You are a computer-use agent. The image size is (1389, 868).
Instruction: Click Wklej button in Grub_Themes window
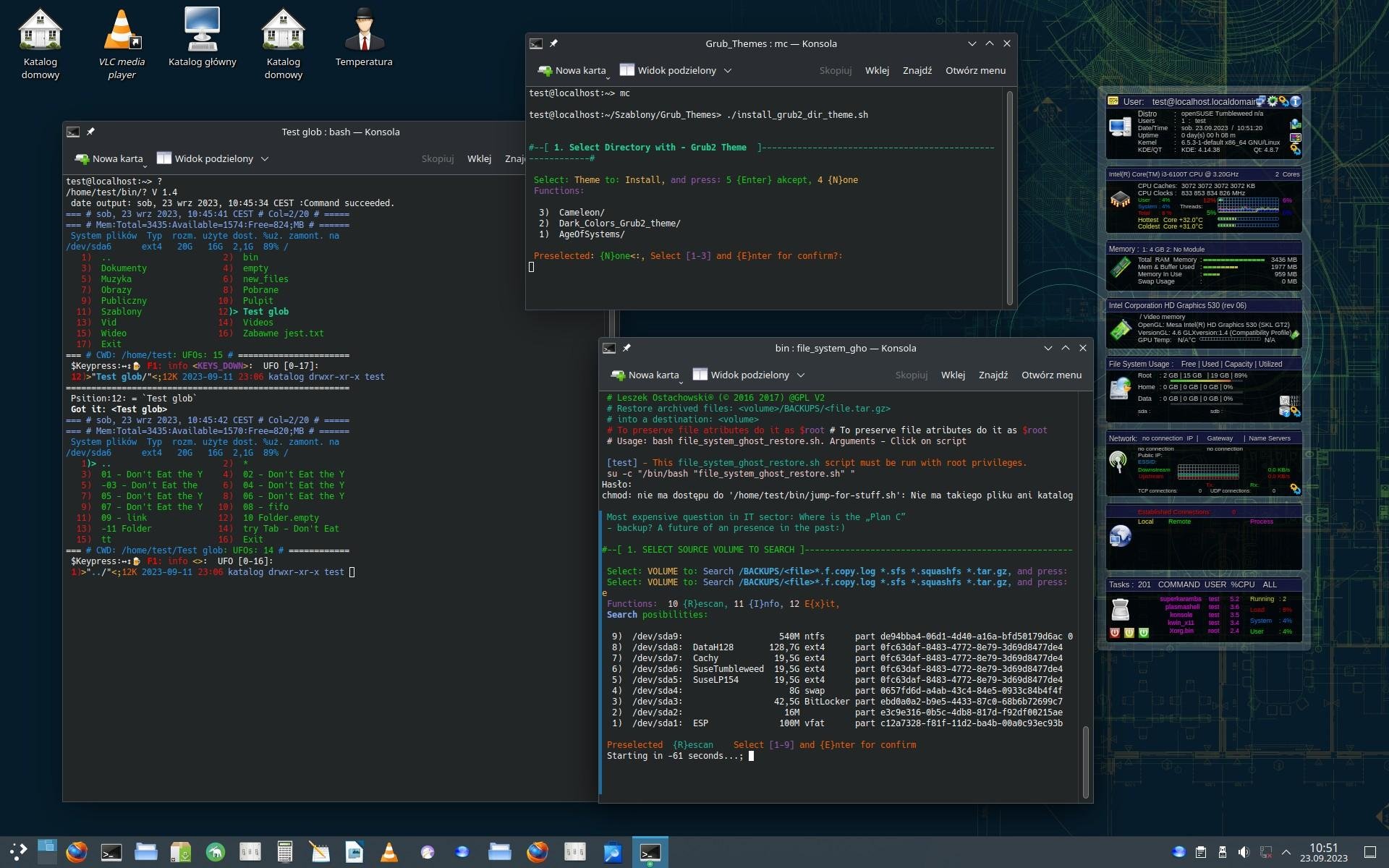click(x=877, y=71)
